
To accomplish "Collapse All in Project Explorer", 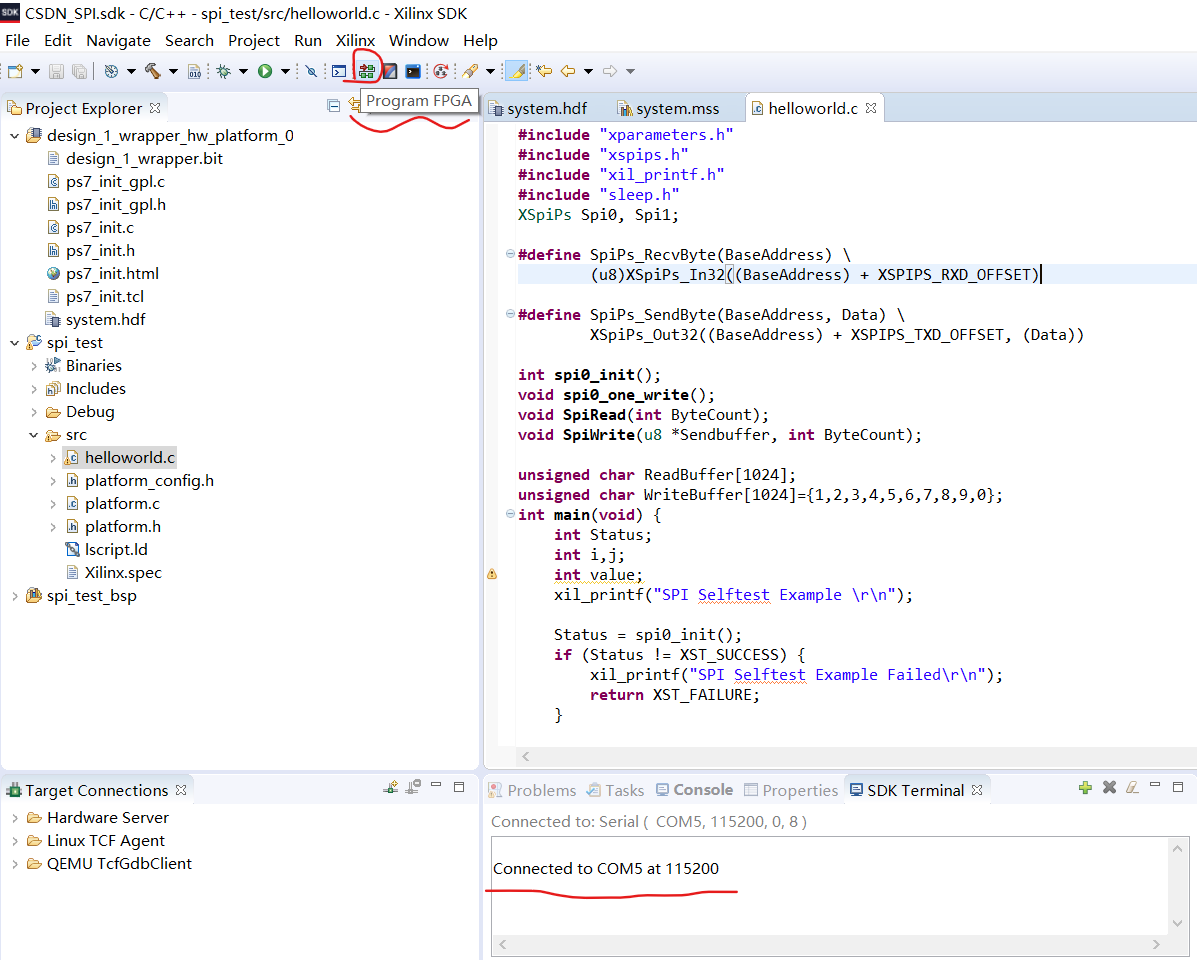I will pos(331,106).
